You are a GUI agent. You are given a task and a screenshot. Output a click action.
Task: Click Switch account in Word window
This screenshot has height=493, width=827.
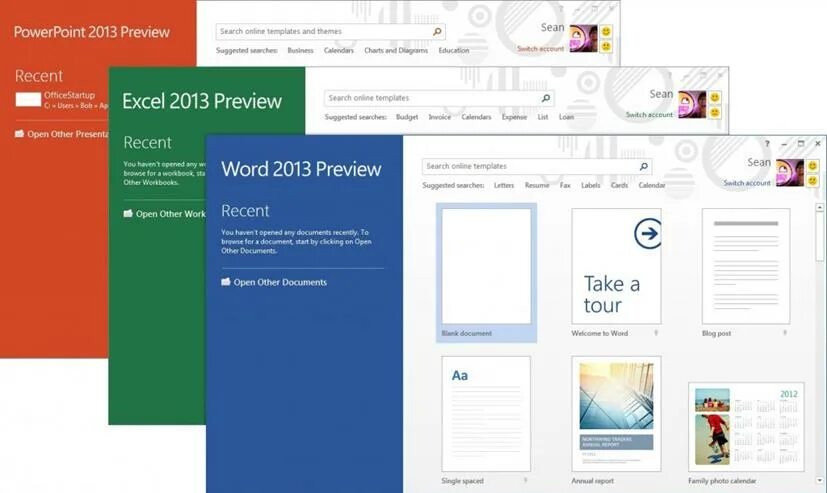coord(747,183)
